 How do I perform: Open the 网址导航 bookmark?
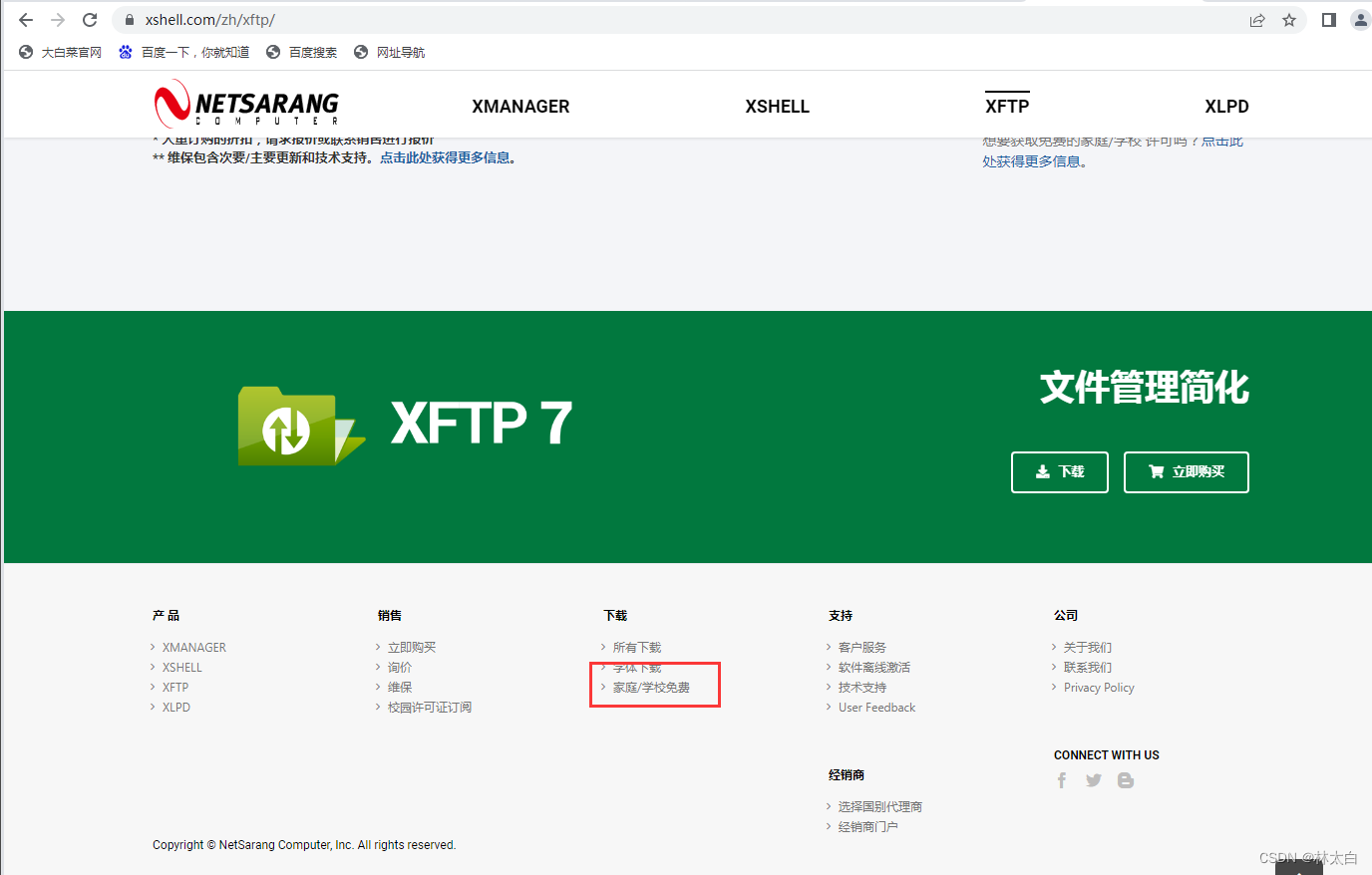pos(390,52)
